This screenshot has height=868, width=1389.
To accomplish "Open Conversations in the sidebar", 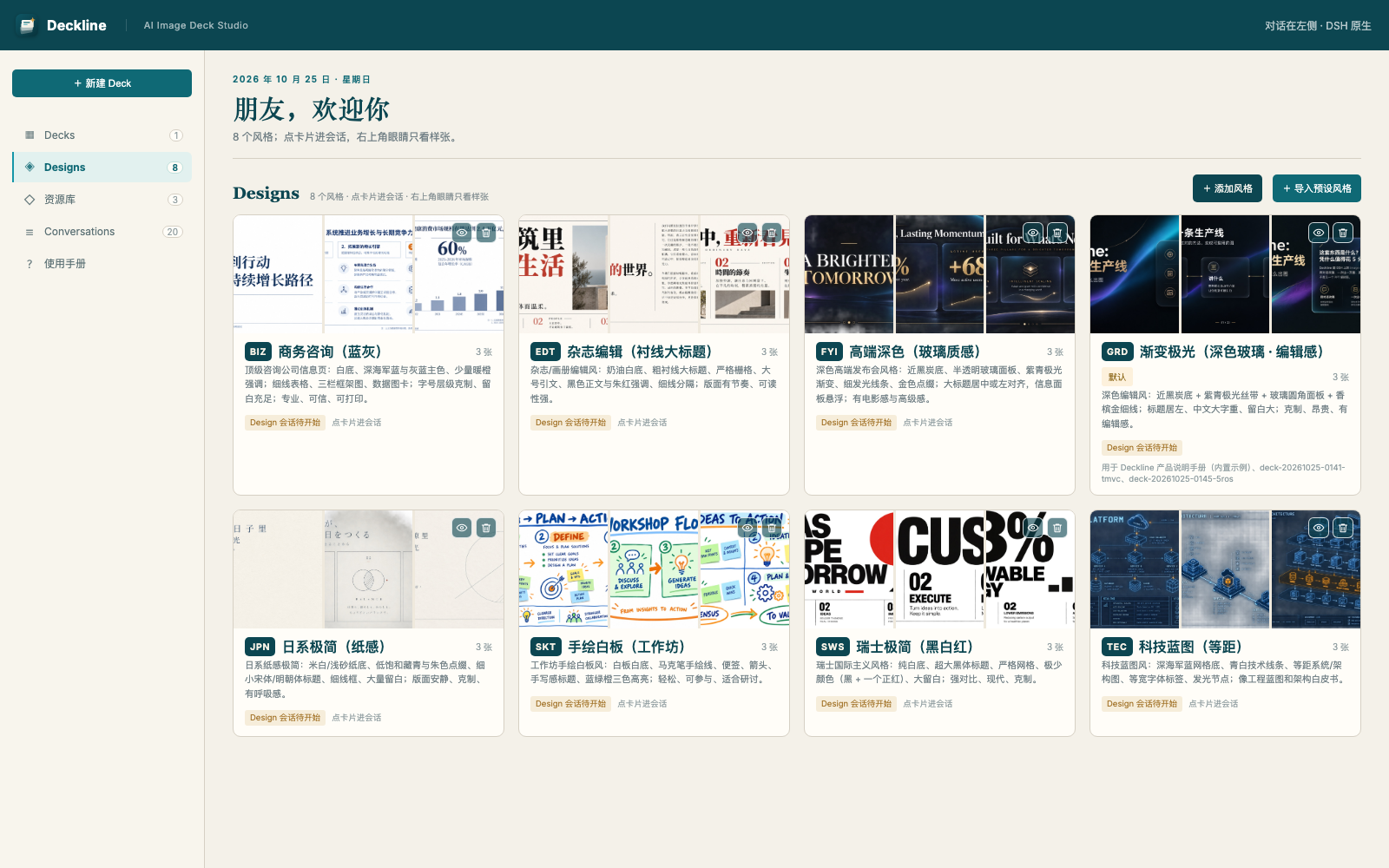I will click(x=102, y=232).
